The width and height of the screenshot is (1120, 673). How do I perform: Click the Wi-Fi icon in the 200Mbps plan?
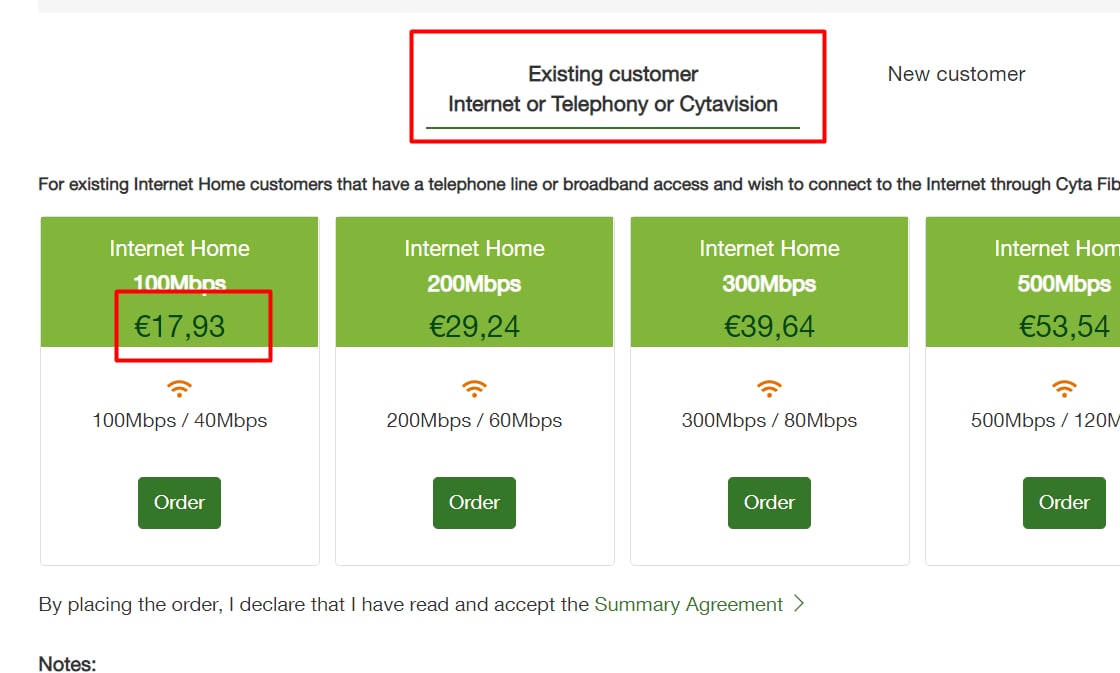[474, 388]
